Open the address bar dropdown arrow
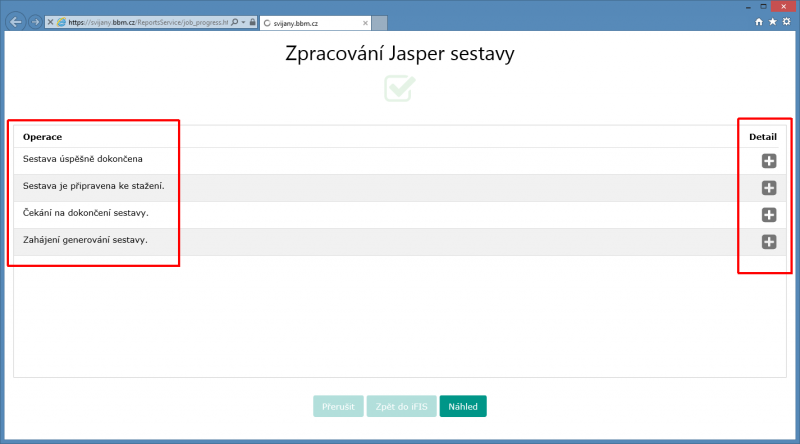 point(243,22)
